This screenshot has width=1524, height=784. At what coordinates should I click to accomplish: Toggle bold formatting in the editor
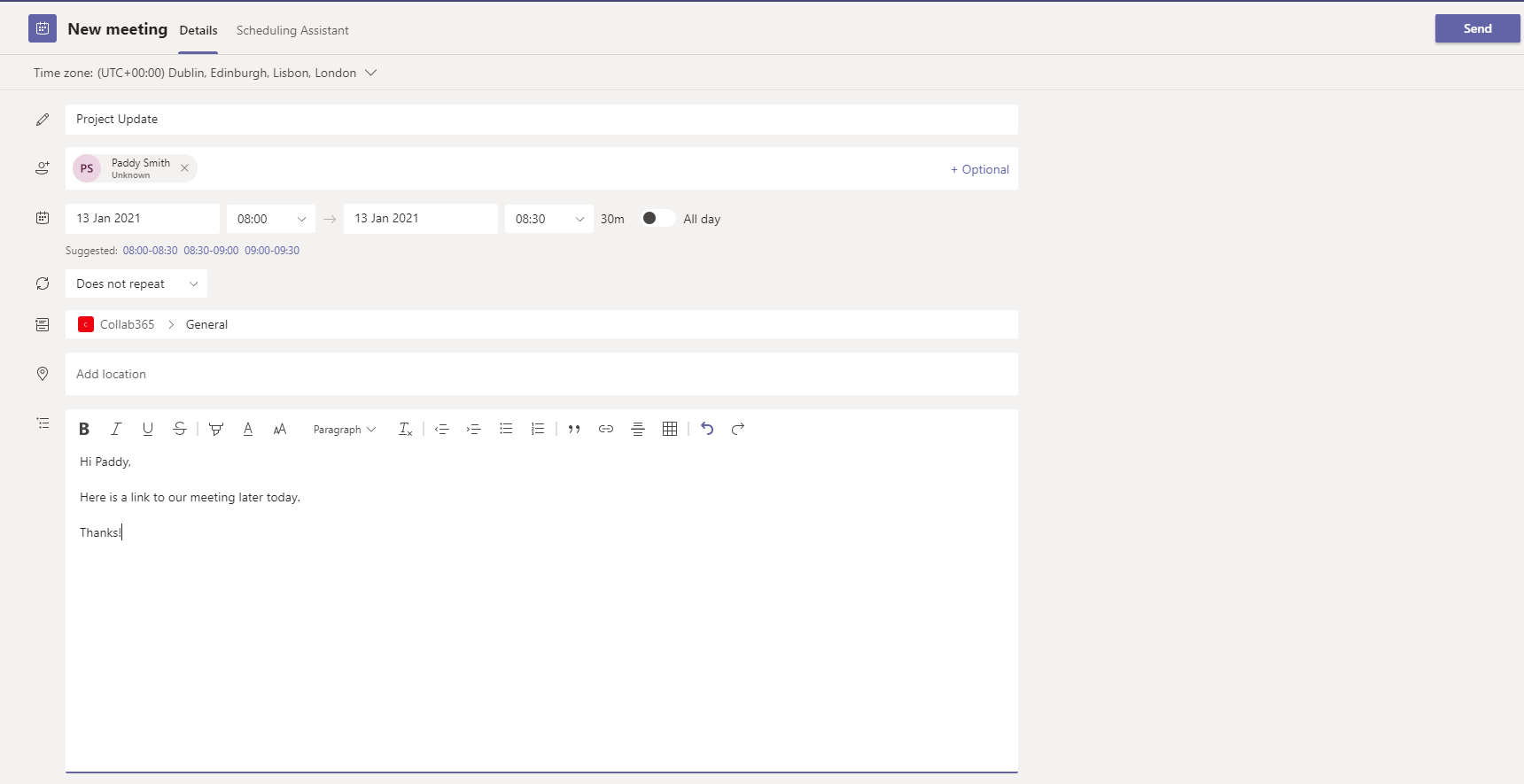[x=84, y=429]
